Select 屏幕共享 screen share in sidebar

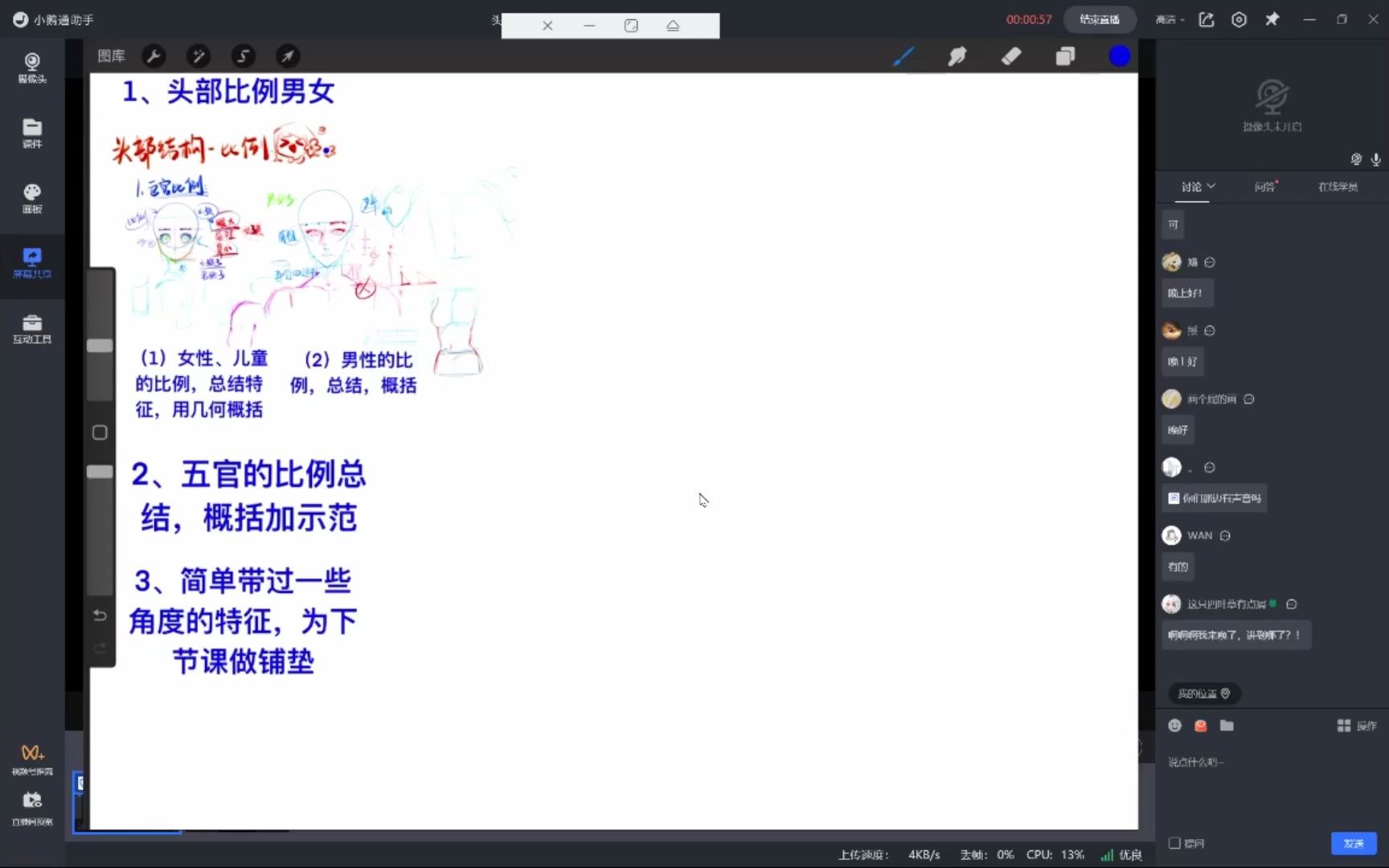click(32, 263)
